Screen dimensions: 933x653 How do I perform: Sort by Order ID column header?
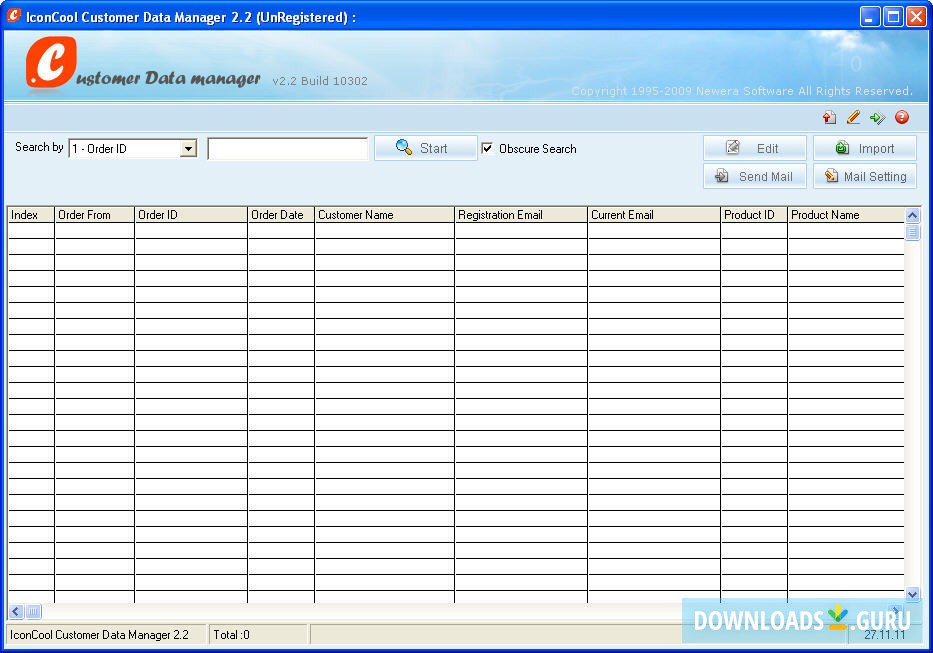coord(190,215)
